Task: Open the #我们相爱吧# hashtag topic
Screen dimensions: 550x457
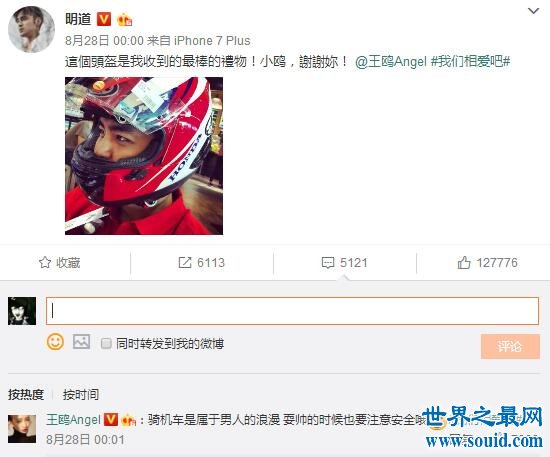Action: coord(470,62)
